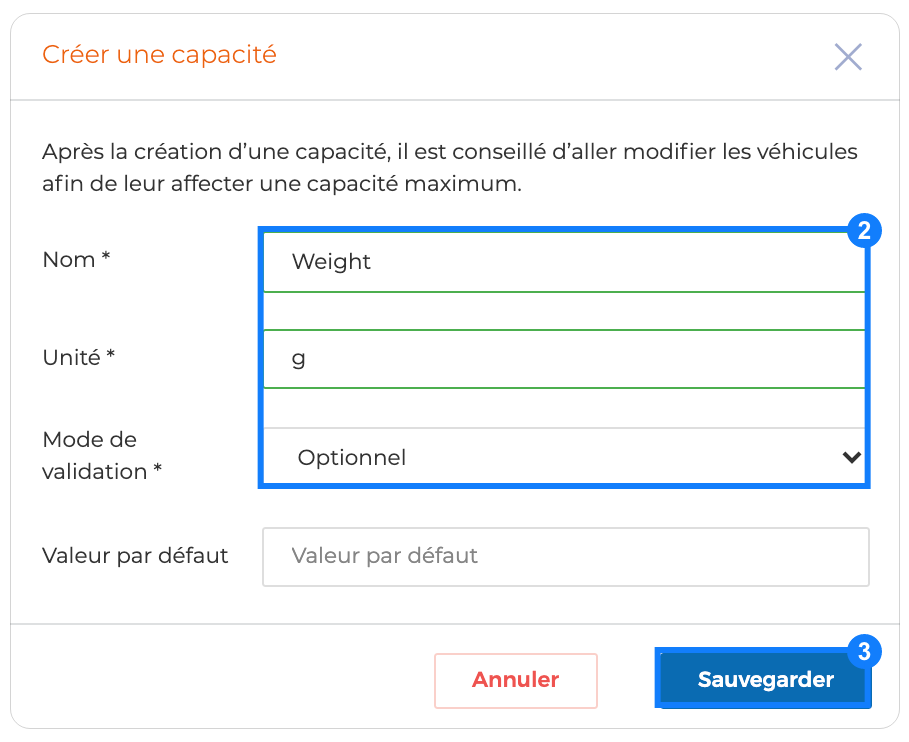This screenshot has width=909, height=742.
Task: Click the Nom * field label
Action: pos(77,260)
